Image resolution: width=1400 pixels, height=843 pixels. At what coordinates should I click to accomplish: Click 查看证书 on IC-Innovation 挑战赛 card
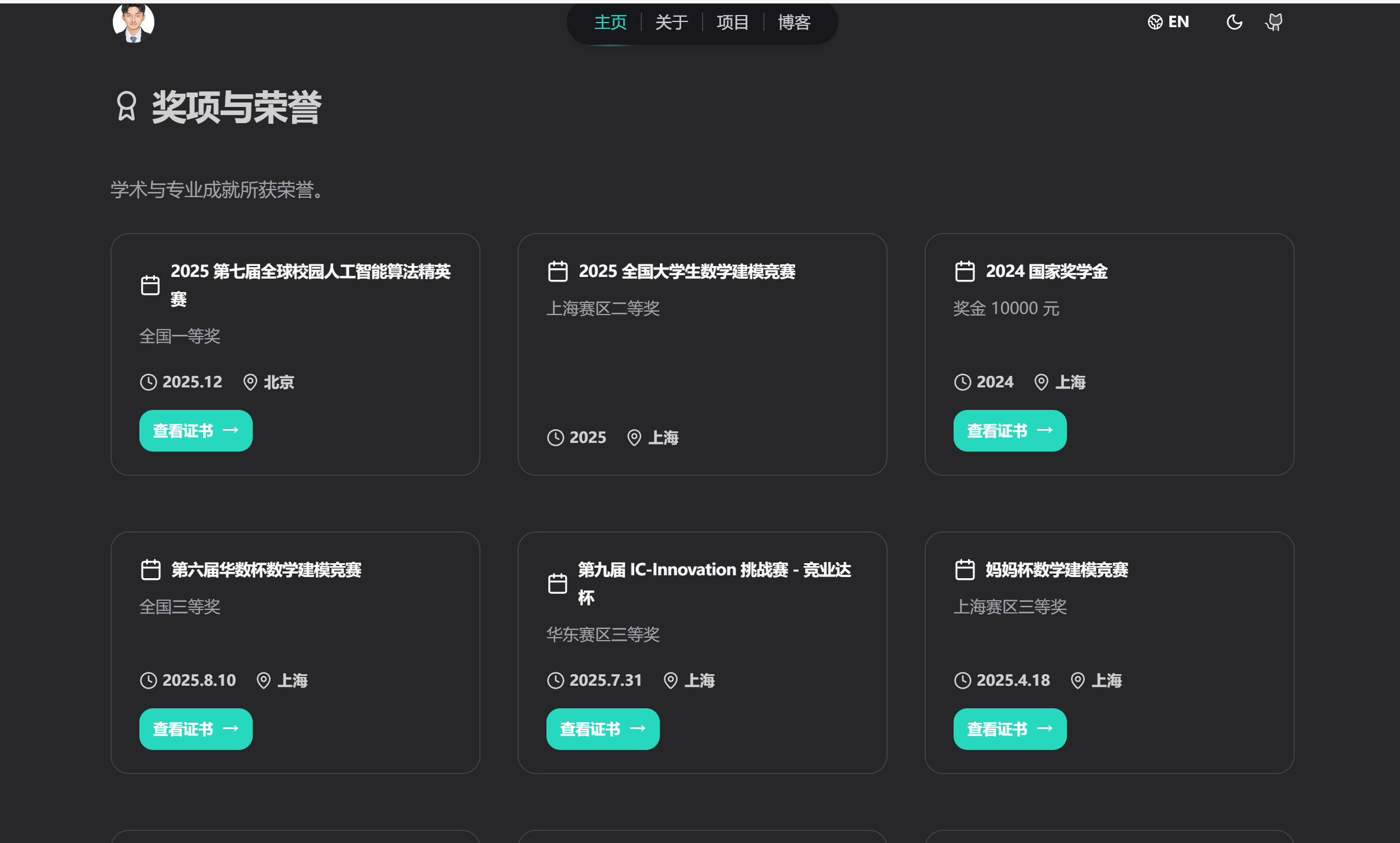click(x=603, y=729)
